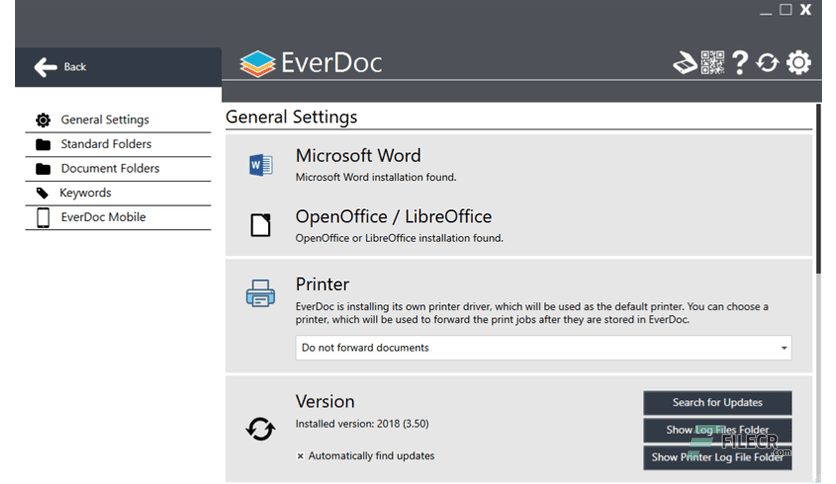Open EverDoc Mobile settings
Viewport: 836px width, 484px height.
118,217
